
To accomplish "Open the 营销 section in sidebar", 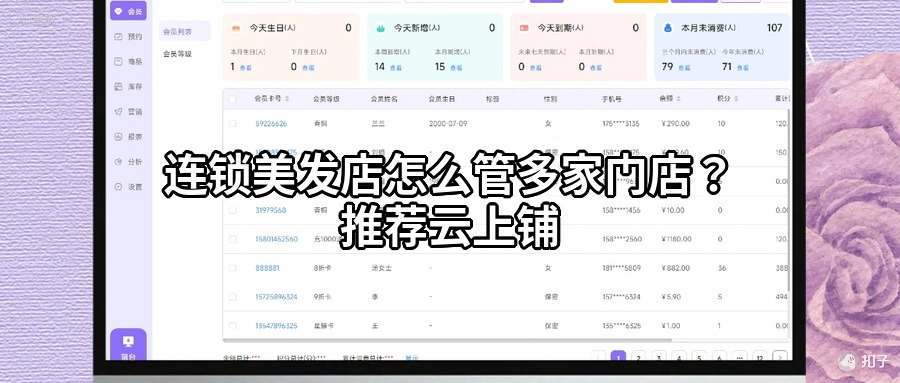I will [x=129, y=111].
